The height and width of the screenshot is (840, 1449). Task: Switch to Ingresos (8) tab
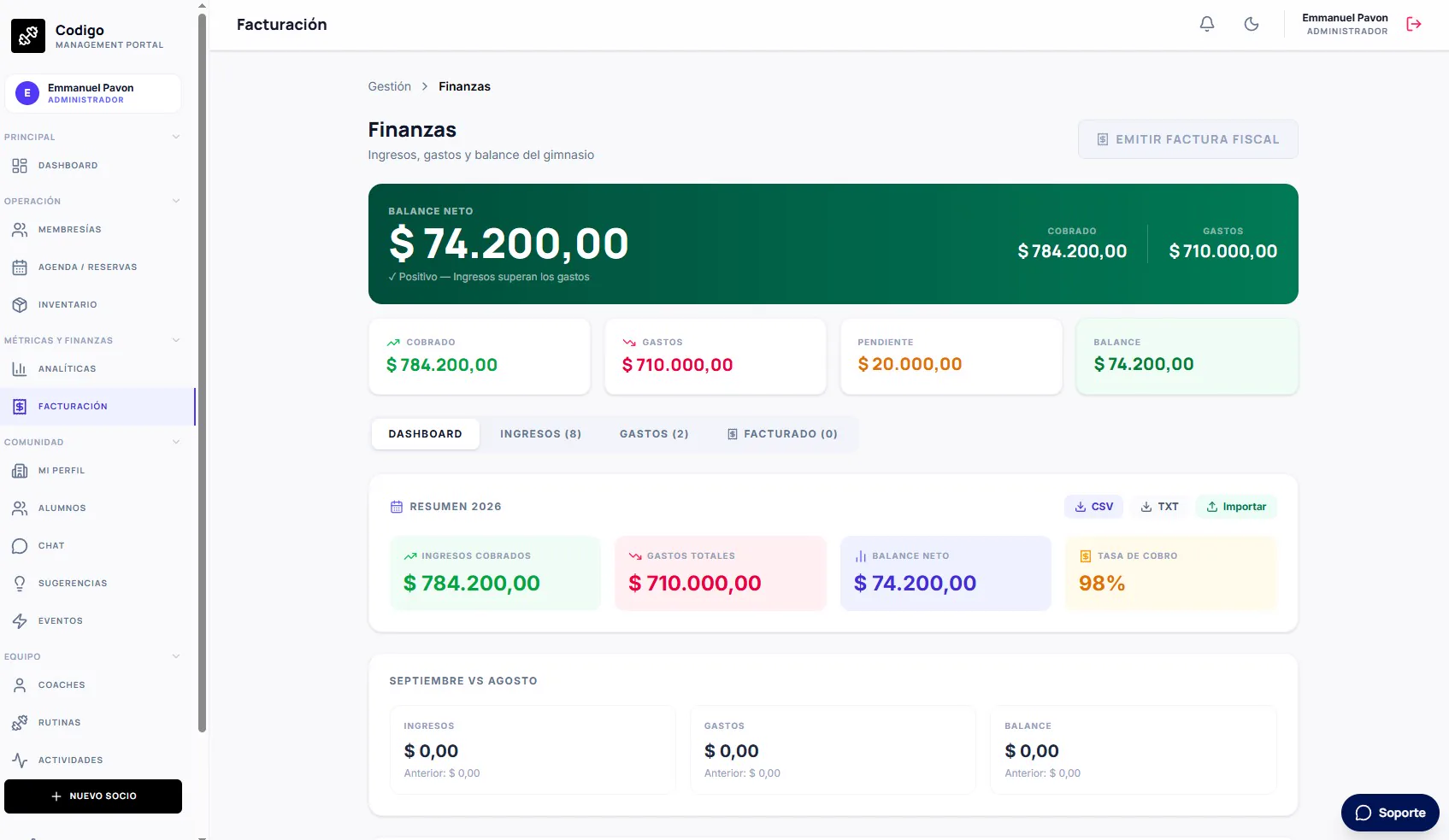(x=541, y=434)
